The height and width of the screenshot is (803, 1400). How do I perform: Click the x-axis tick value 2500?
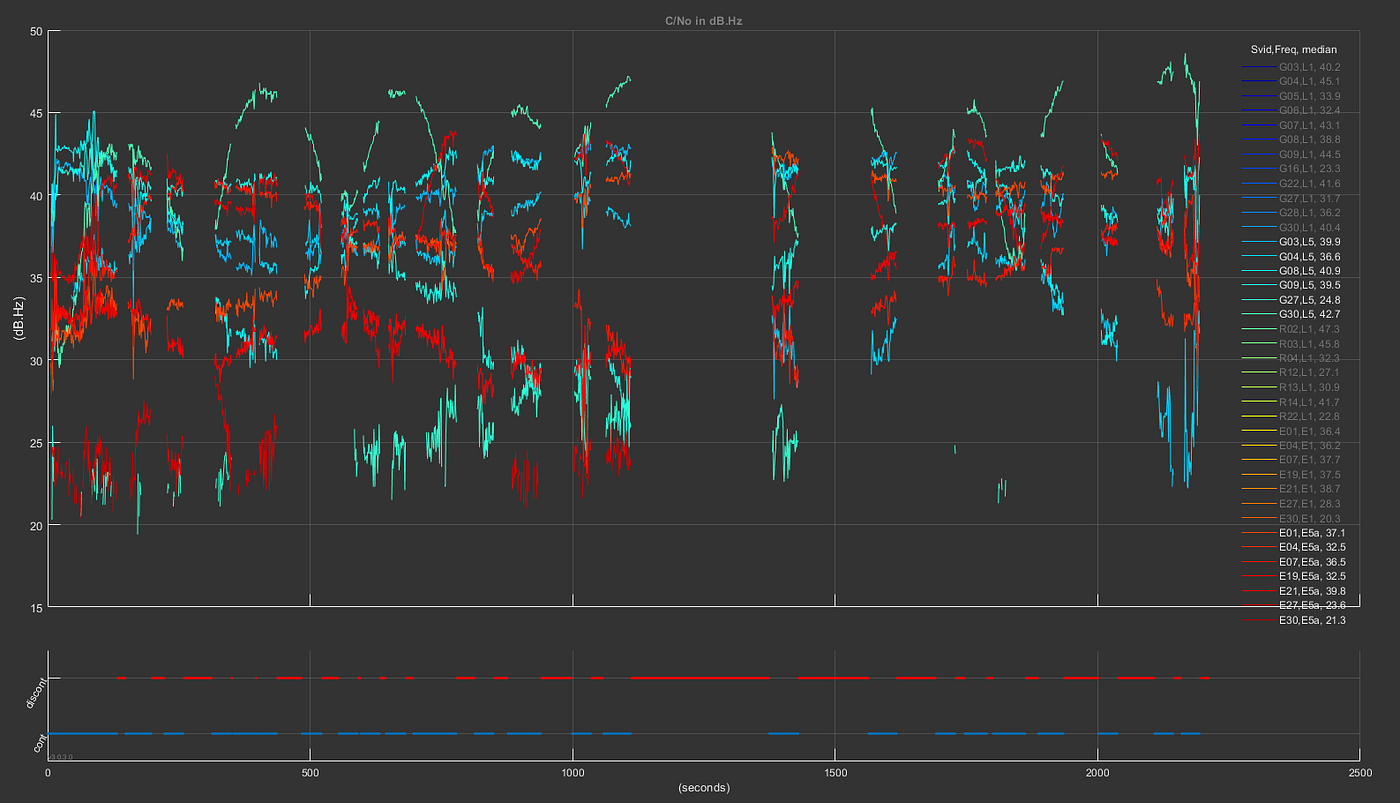[1359, 772]
